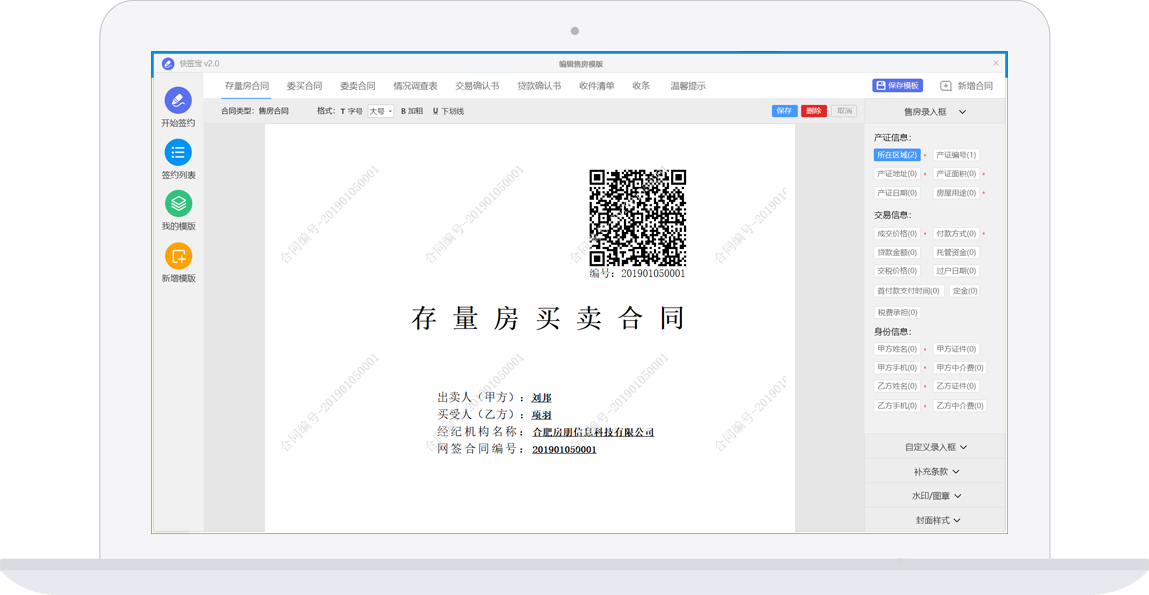
Task: Click the QR code on the contract
Action: [x=637, y=217]
